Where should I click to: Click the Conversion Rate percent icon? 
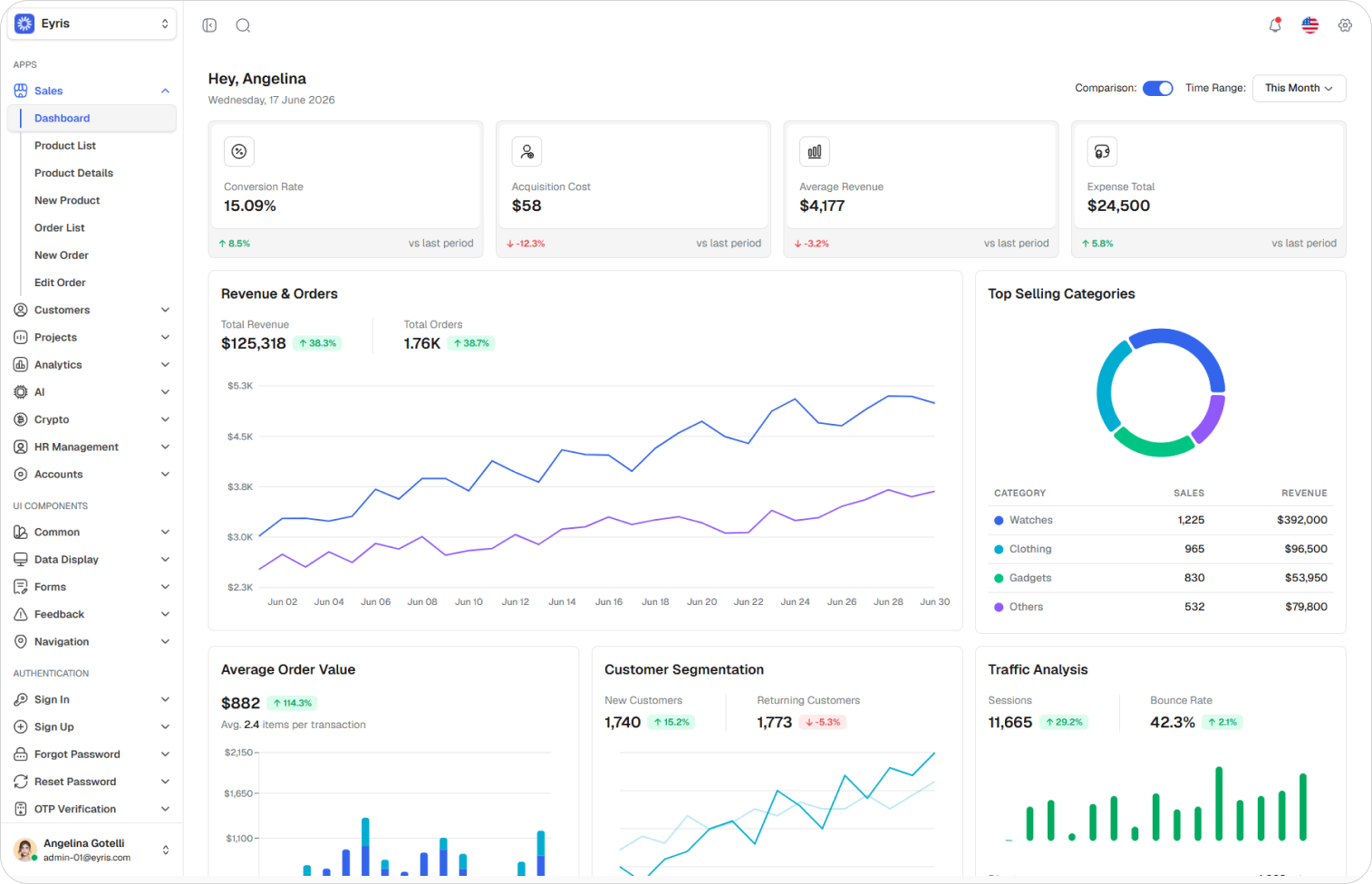pyautogui.click(x=239, y=151)
